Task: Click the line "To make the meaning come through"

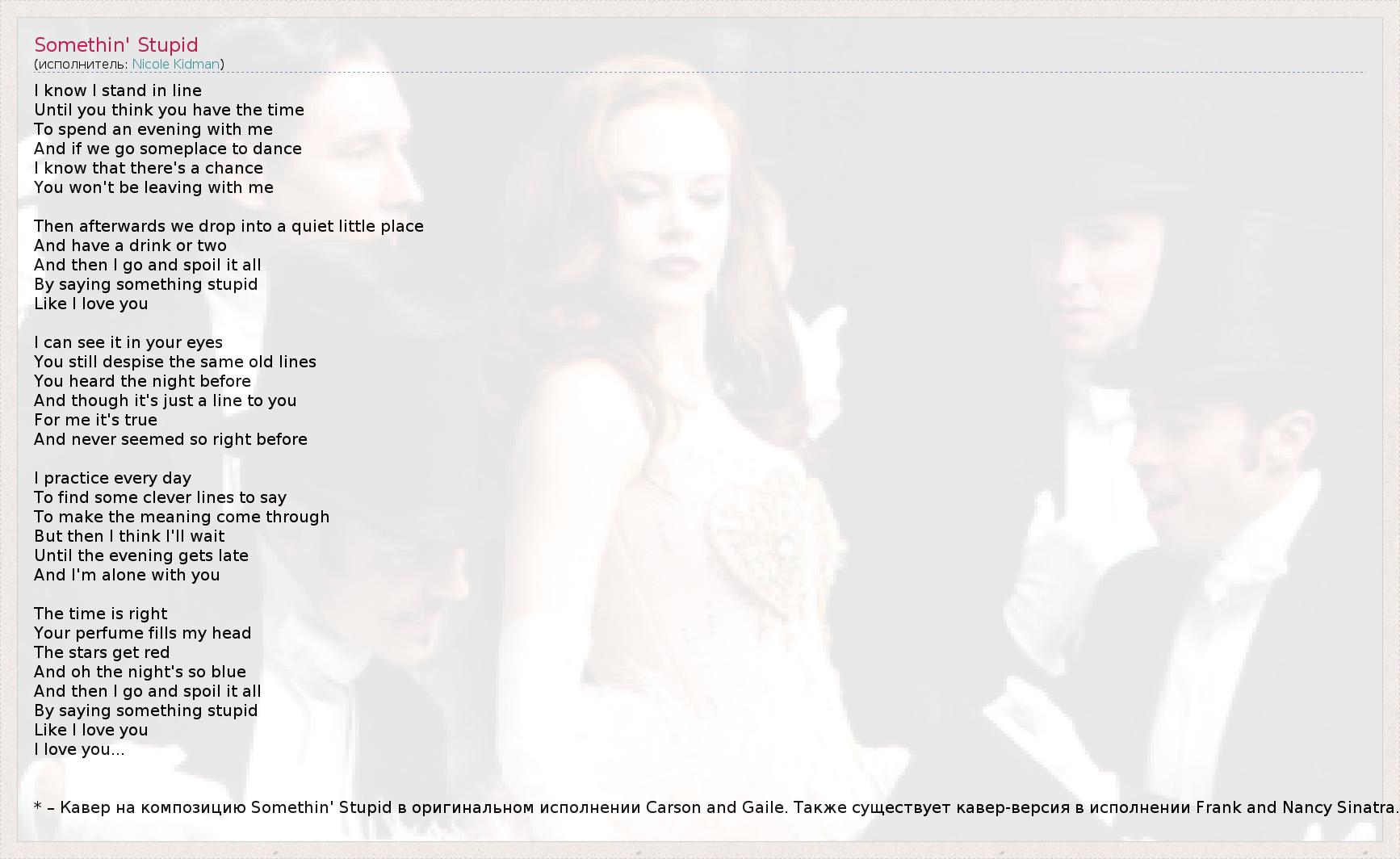Action: pyautogui.click(x=182, y=517)
